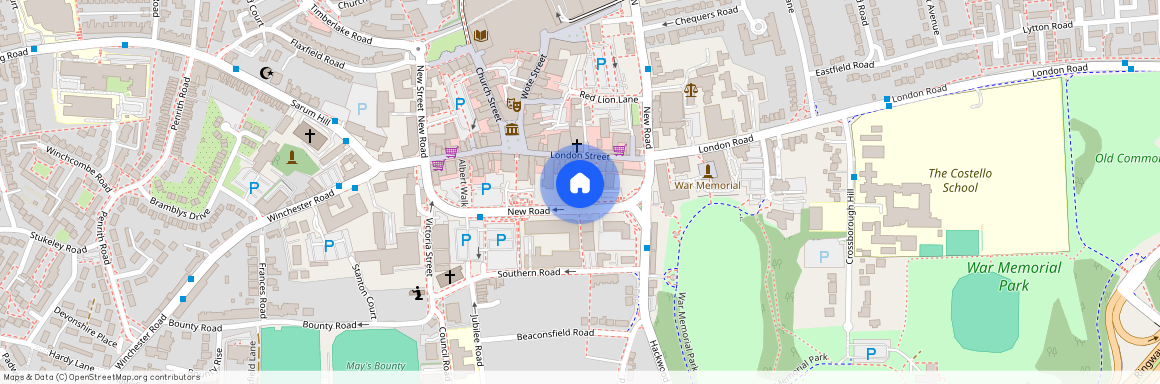The width and height of the screenshot is (1160, 384).
Task: Click the Old Common label
Action: tap(1127, 159)
